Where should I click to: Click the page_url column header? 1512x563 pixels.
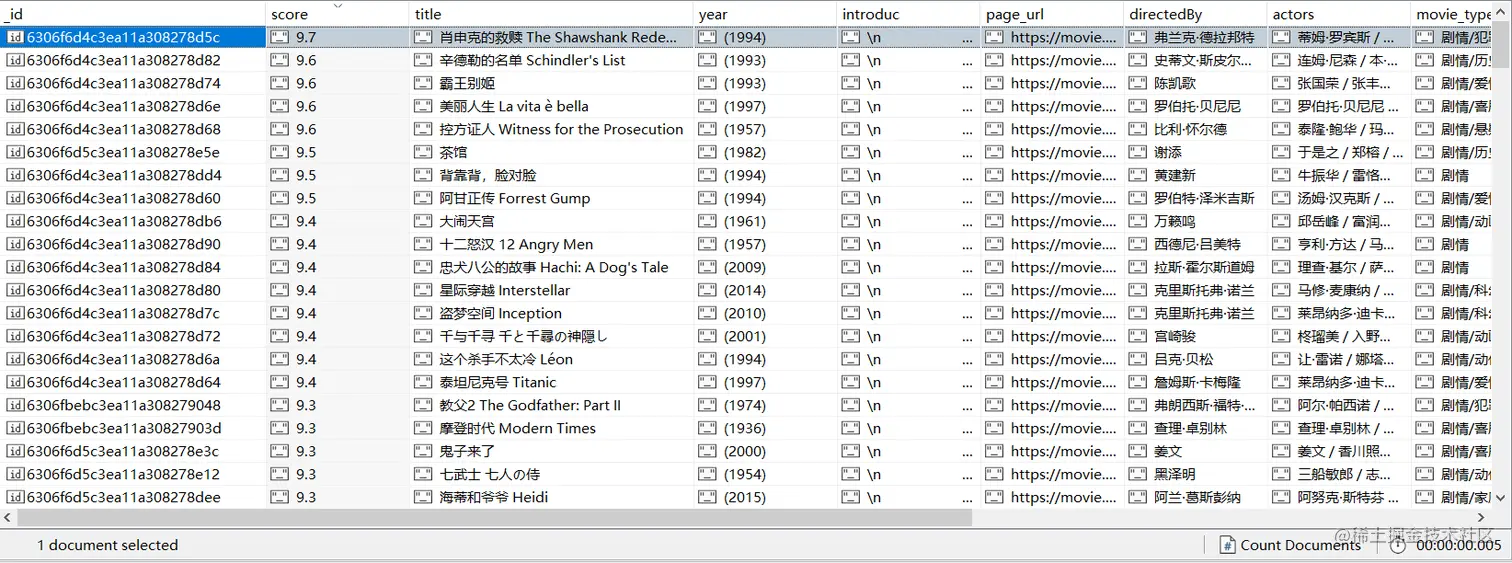1052,14
